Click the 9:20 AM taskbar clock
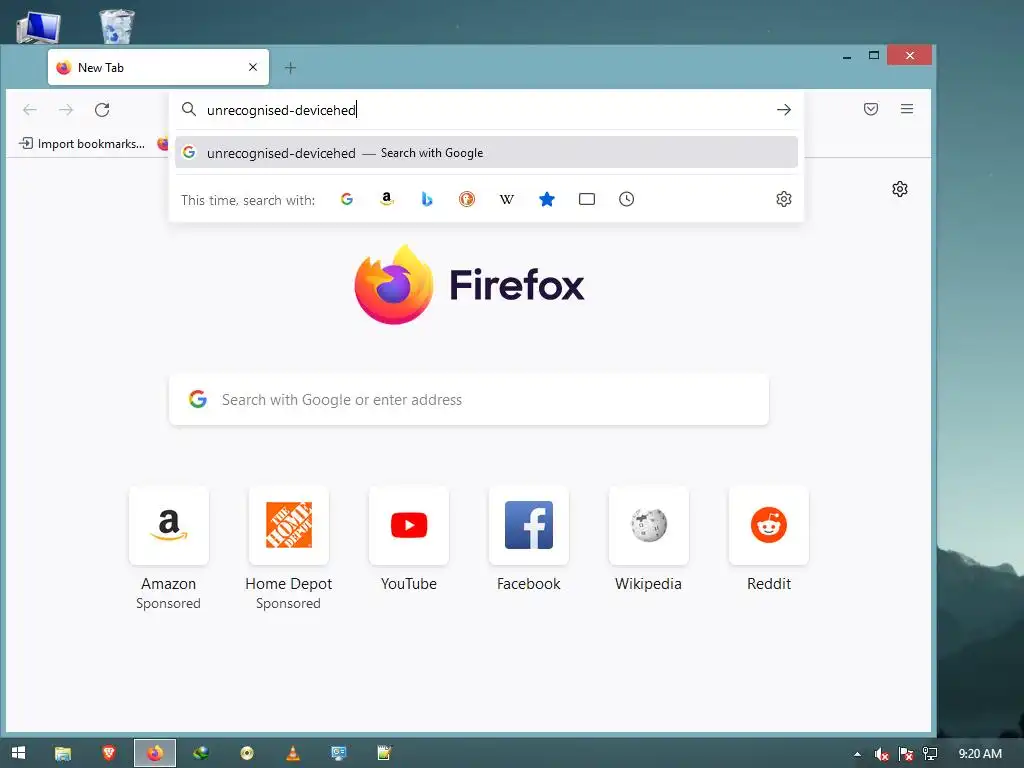This screenshot has height=768, width=1024. (x=980, y=754)
